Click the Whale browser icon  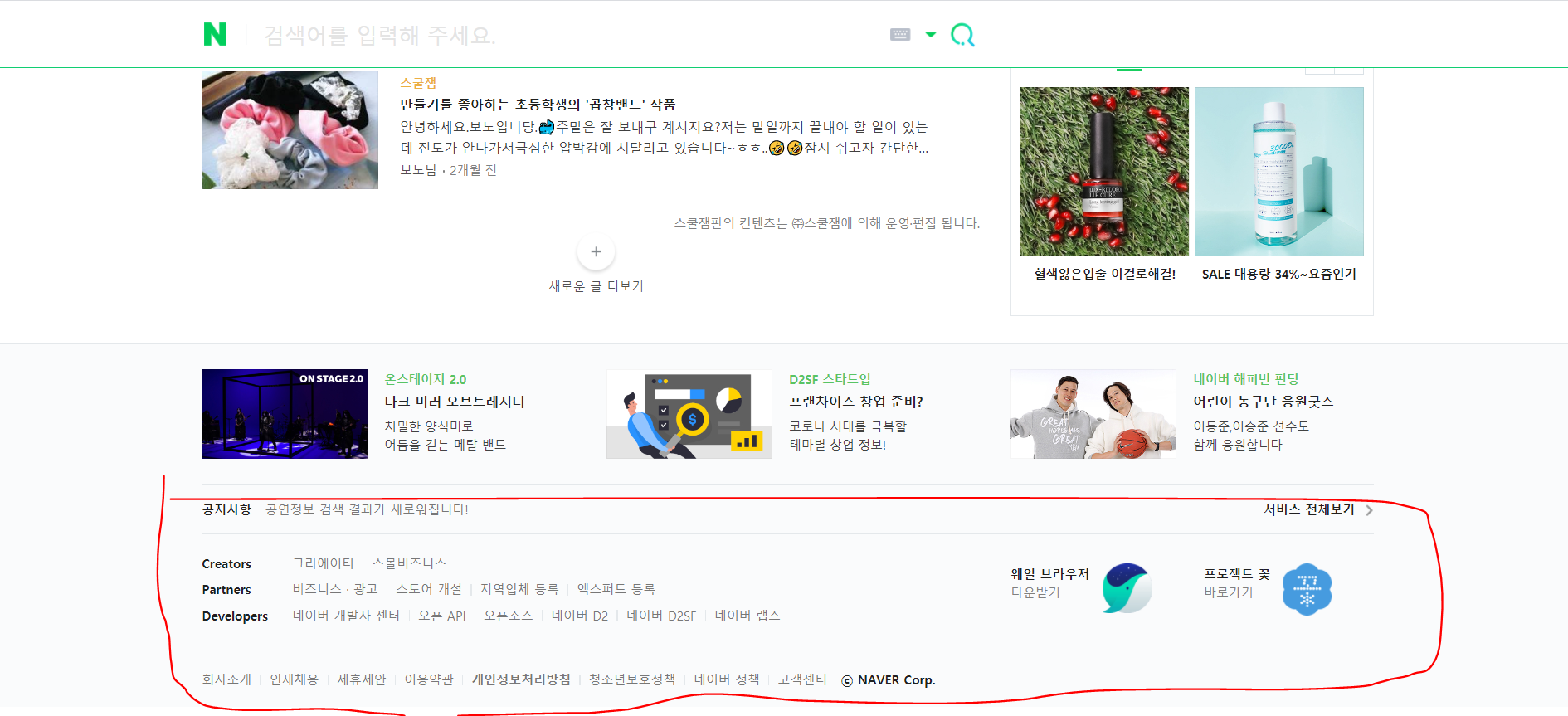(x=1127, y=588)
